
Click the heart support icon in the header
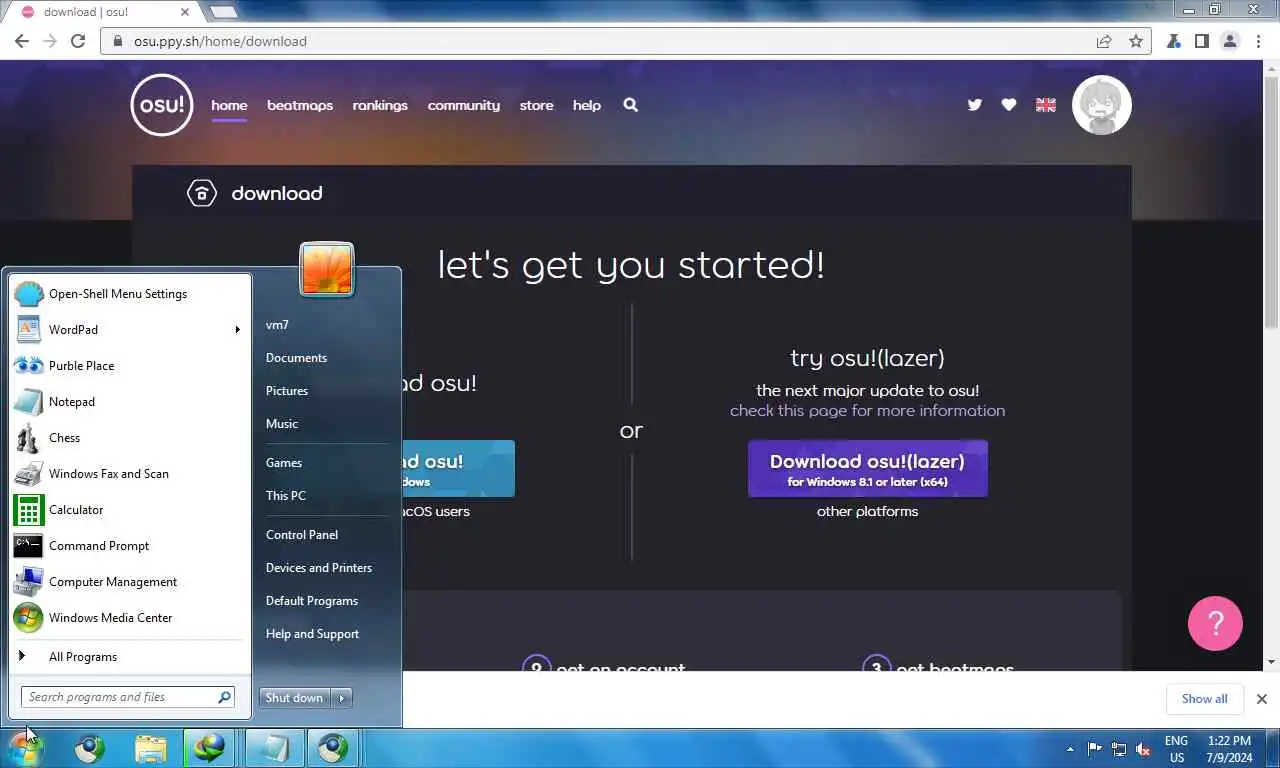(x=1009, y=105)
